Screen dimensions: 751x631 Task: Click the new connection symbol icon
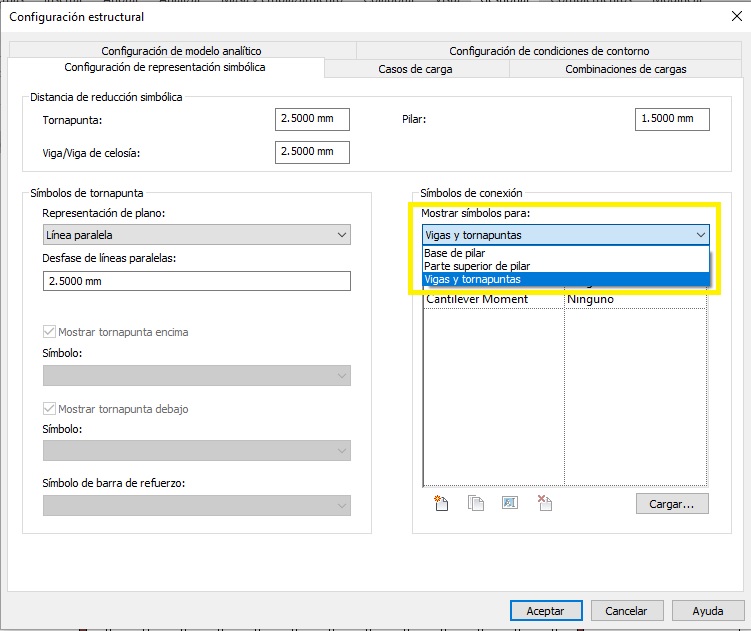(x=440, y=503)
